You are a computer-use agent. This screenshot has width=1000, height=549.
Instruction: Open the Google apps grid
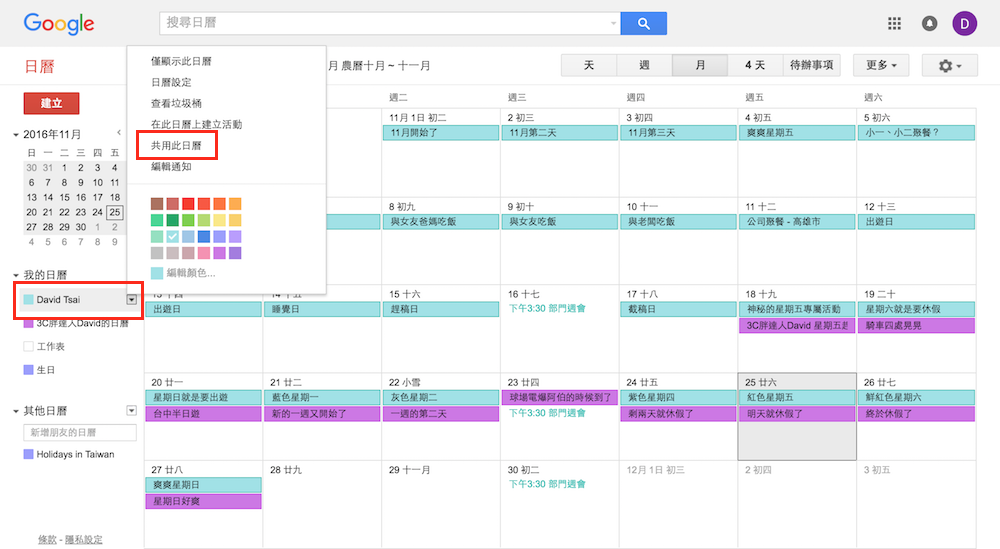pyautogui.click(x=894, y=23)
